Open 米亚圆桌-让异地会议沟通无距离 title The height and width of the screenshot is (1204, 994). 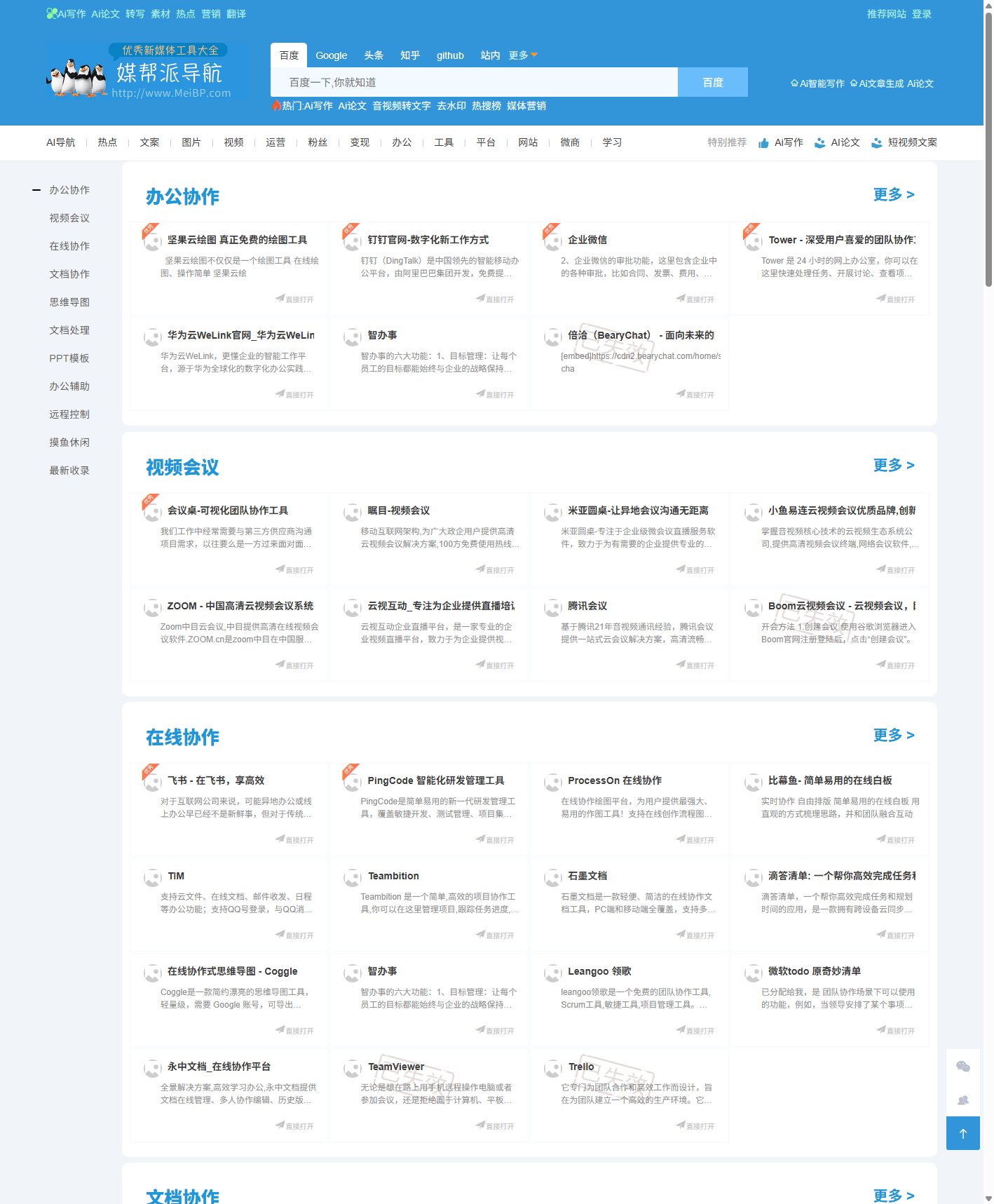pyautogui.click(x=638, y=510)
